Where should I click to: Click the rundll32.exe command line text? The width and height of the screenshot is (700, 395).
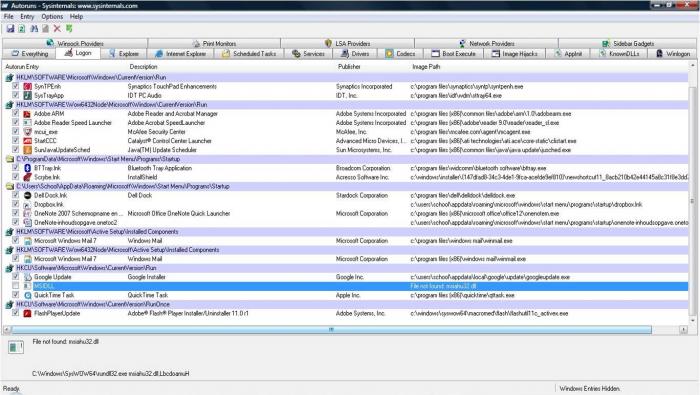coord(110,374)
